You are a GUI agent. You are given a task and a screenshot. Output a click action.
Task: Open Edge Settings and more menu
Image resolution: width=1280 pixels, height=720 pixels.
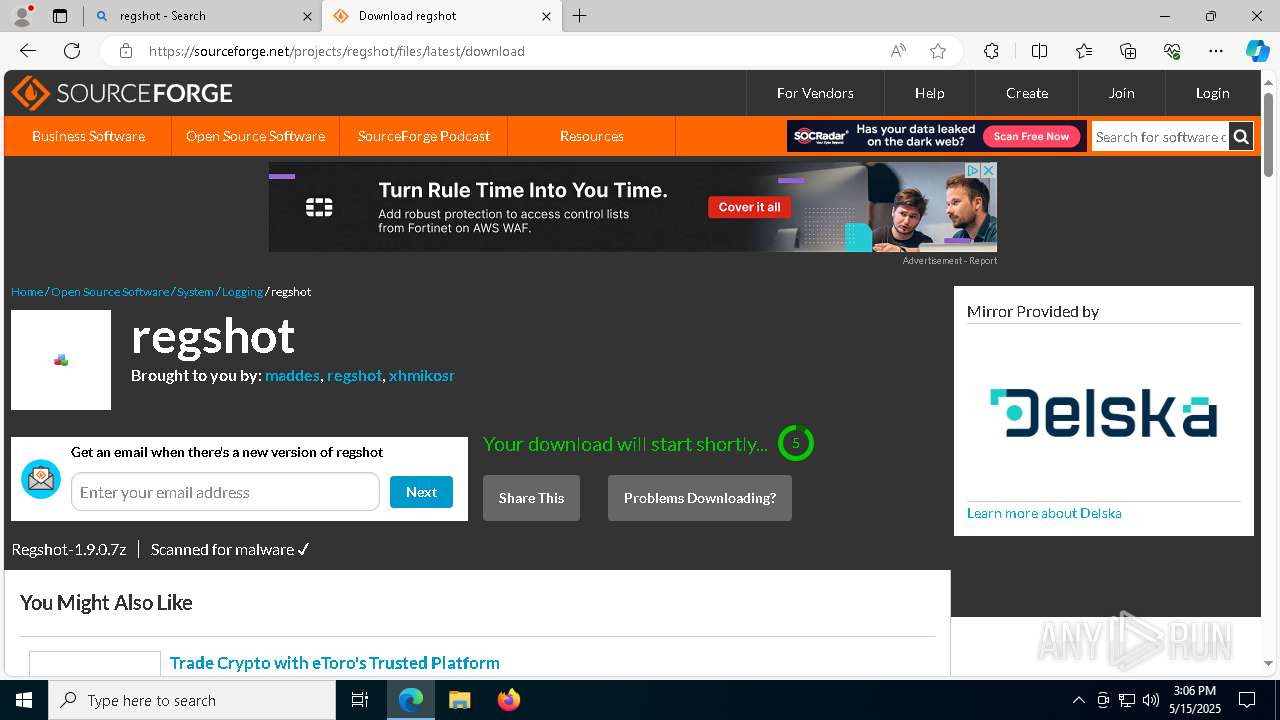(1216, 51)
